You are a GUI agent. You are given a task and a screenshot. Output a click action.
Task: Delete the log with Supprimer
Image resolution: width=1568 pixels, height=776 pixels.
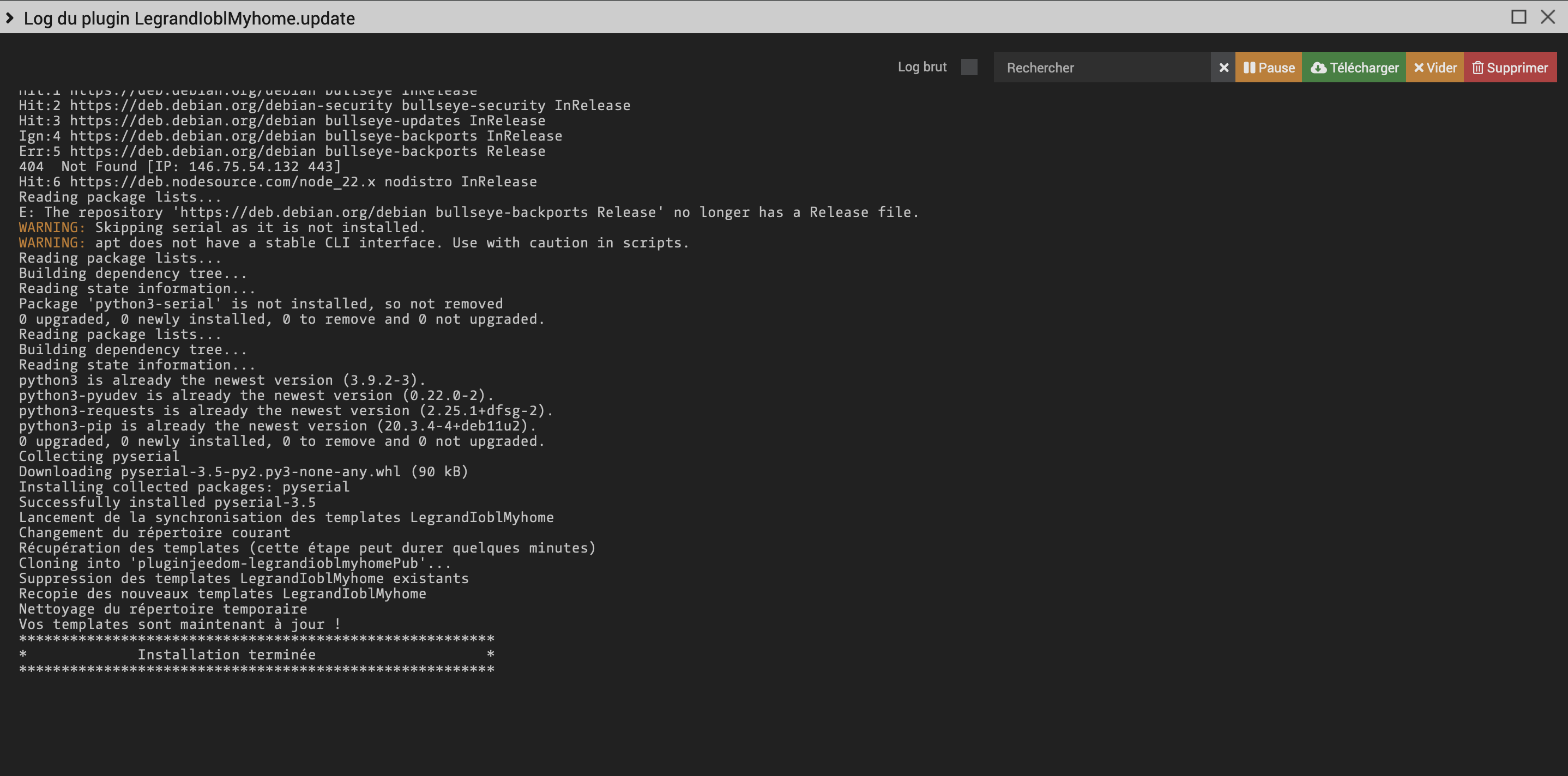[1510, 68]
